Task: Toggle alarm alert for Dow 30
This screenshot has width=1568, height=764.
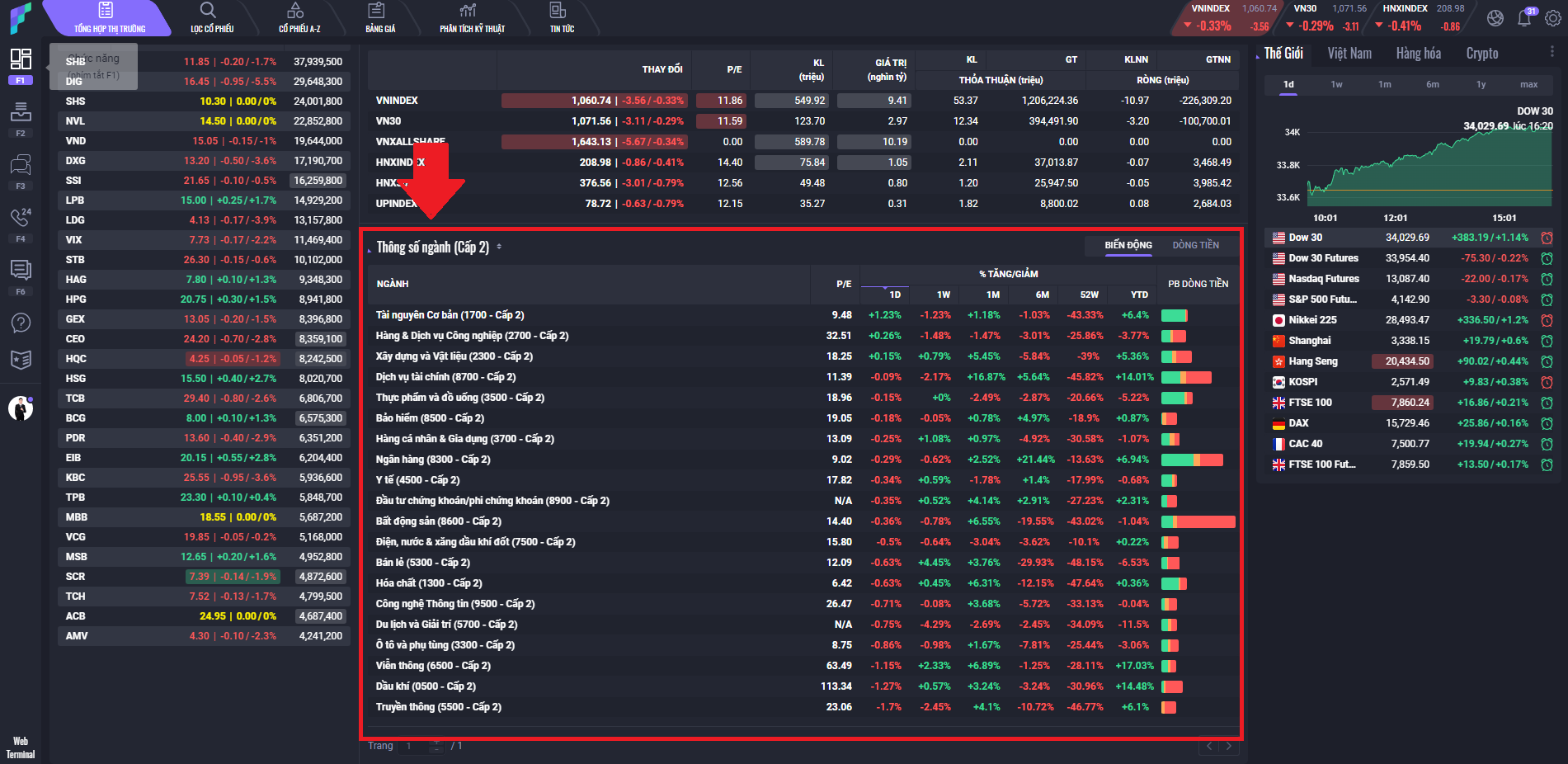Action: [x=1547, y=238]
